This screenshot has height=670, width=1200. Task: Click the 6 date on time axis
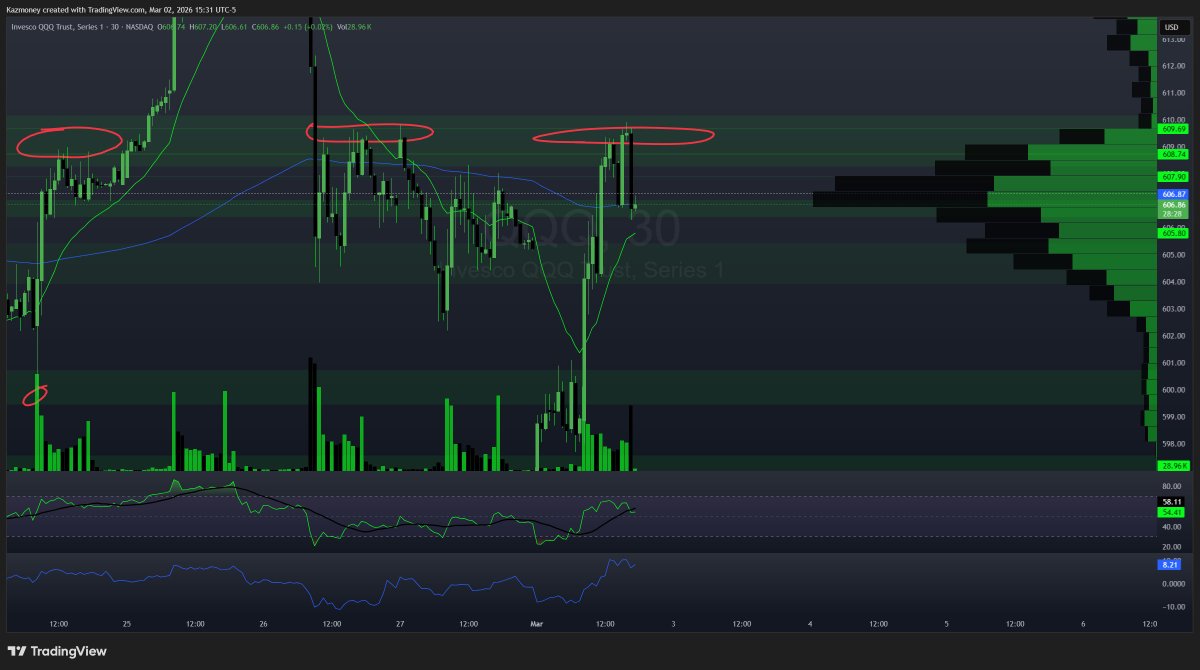tap(1083, 624)
